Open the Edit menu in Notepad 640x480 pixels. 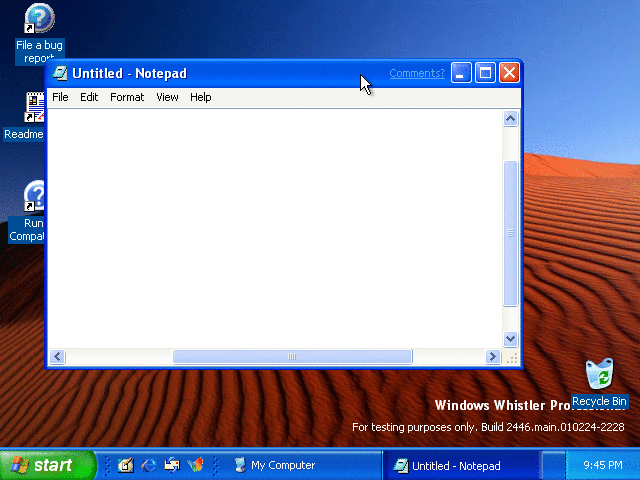(89, 97)
